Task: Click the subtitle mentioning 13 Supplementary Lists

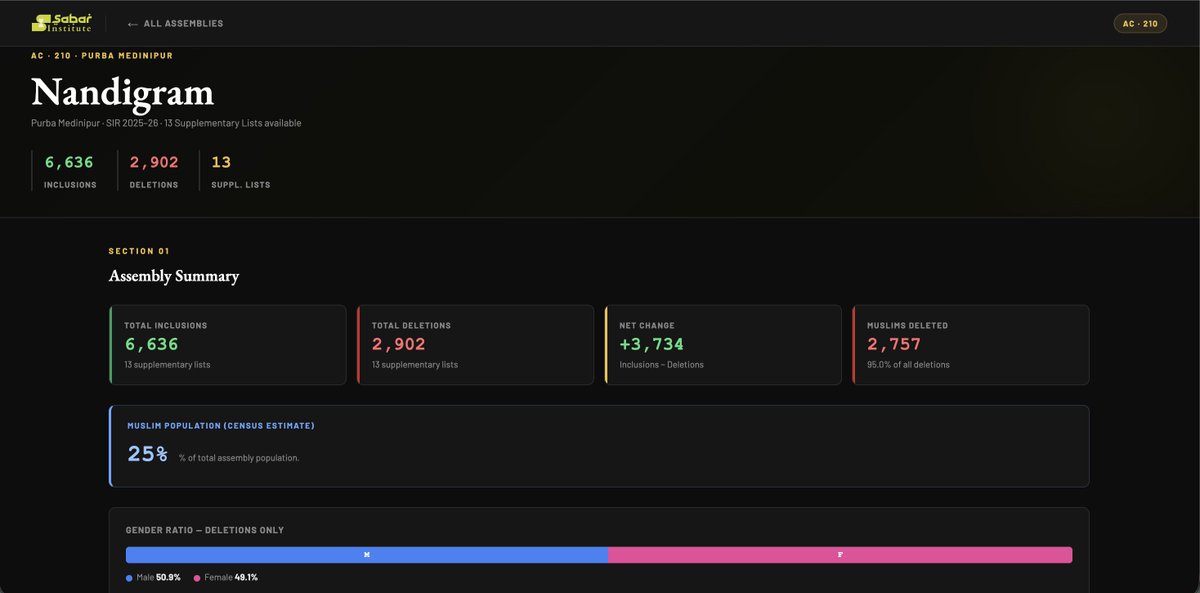Action: (x=166, y=123)
